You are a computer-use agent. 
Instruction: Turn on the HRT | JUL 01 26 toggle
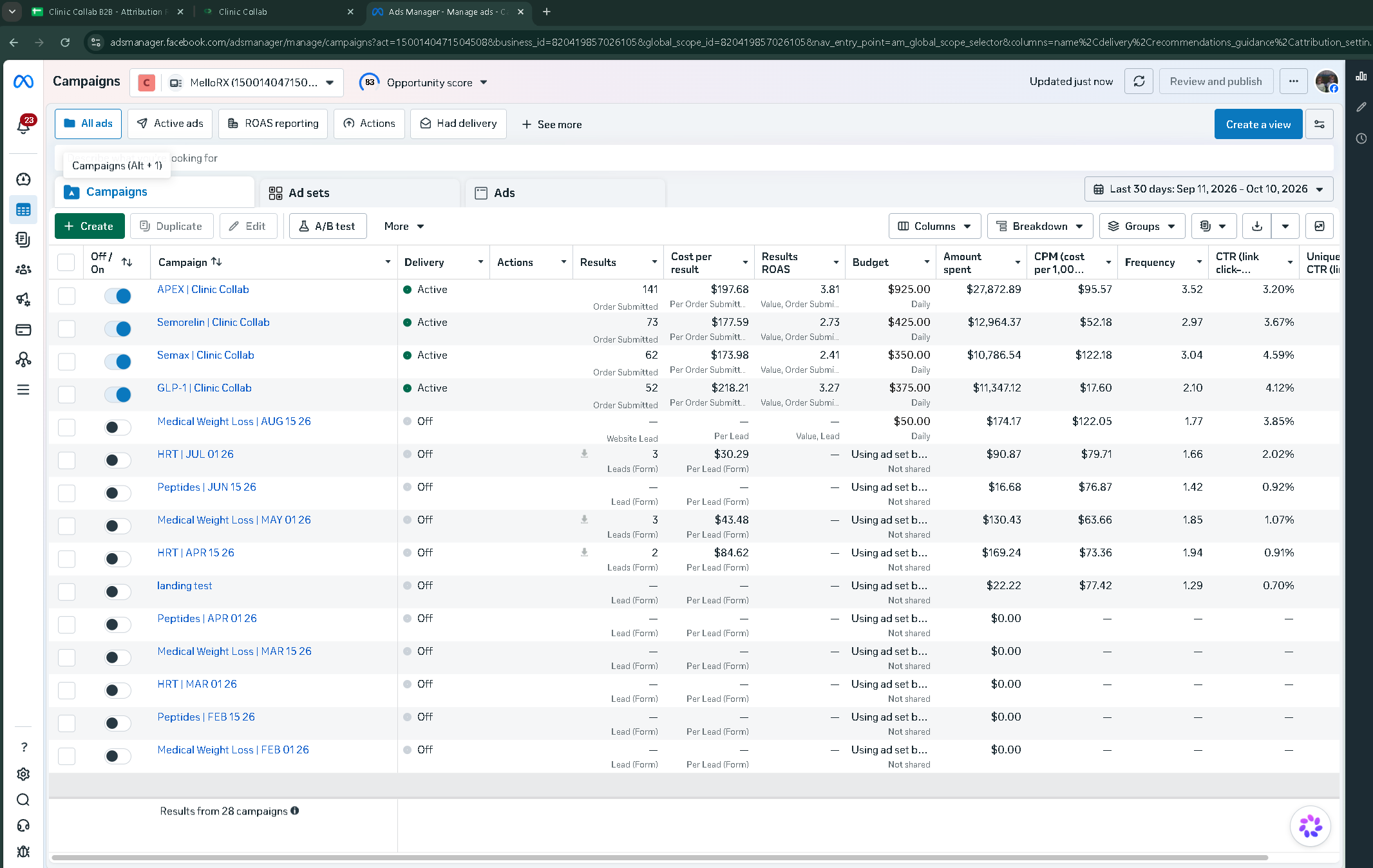click(x=118, y=460)
